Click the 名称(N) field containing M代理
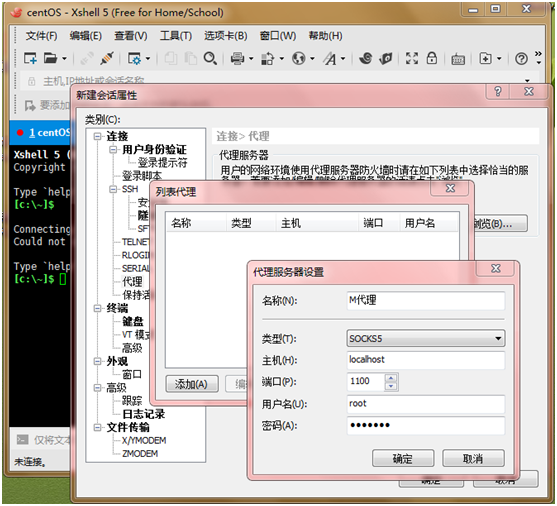The width and height of the screenshot is (557, 506). point(426,300)
